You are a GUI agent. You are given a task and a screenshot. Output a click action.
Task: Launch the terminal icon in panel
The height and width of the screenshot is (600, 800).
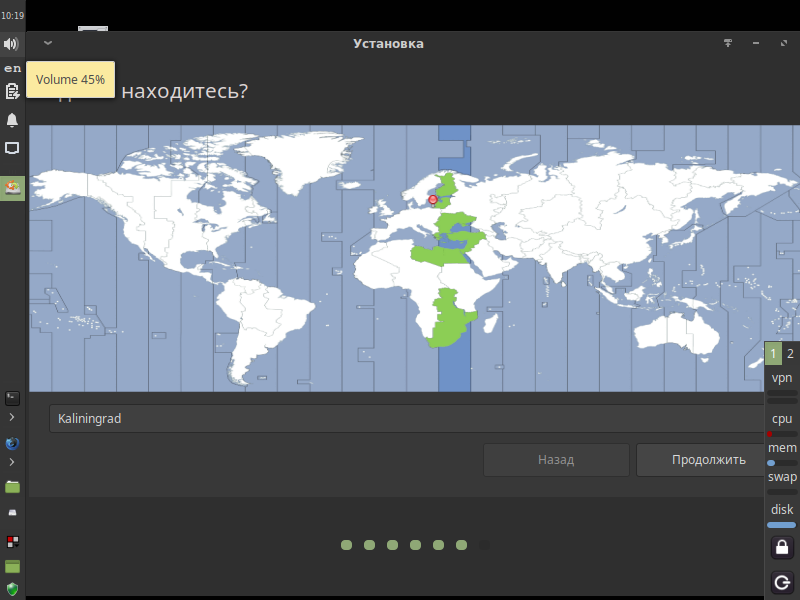pos(12,398)
